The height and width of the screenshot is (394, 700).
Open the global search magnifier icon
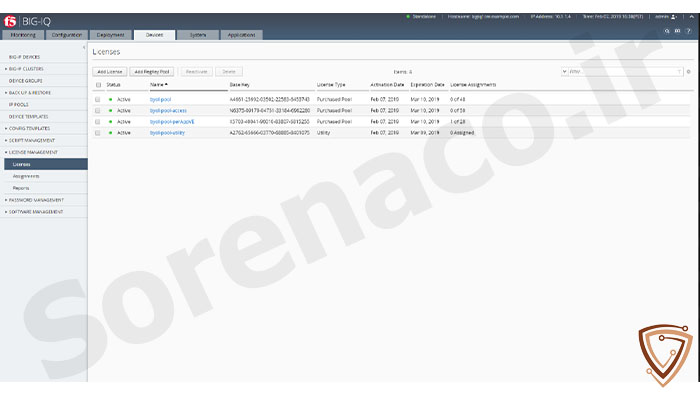(667, 31)
